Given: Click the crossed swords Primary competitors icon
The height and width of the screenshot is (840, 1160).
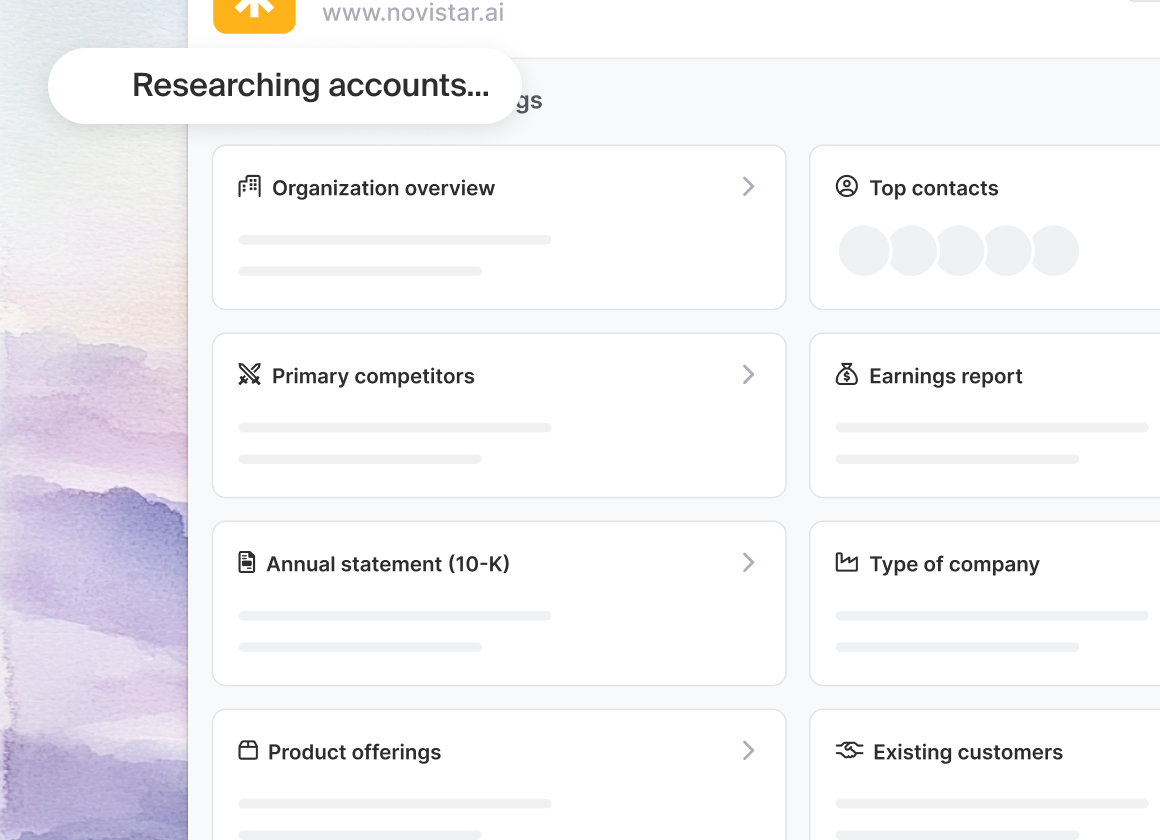Looking at the screenshot, I should [251, 374].
